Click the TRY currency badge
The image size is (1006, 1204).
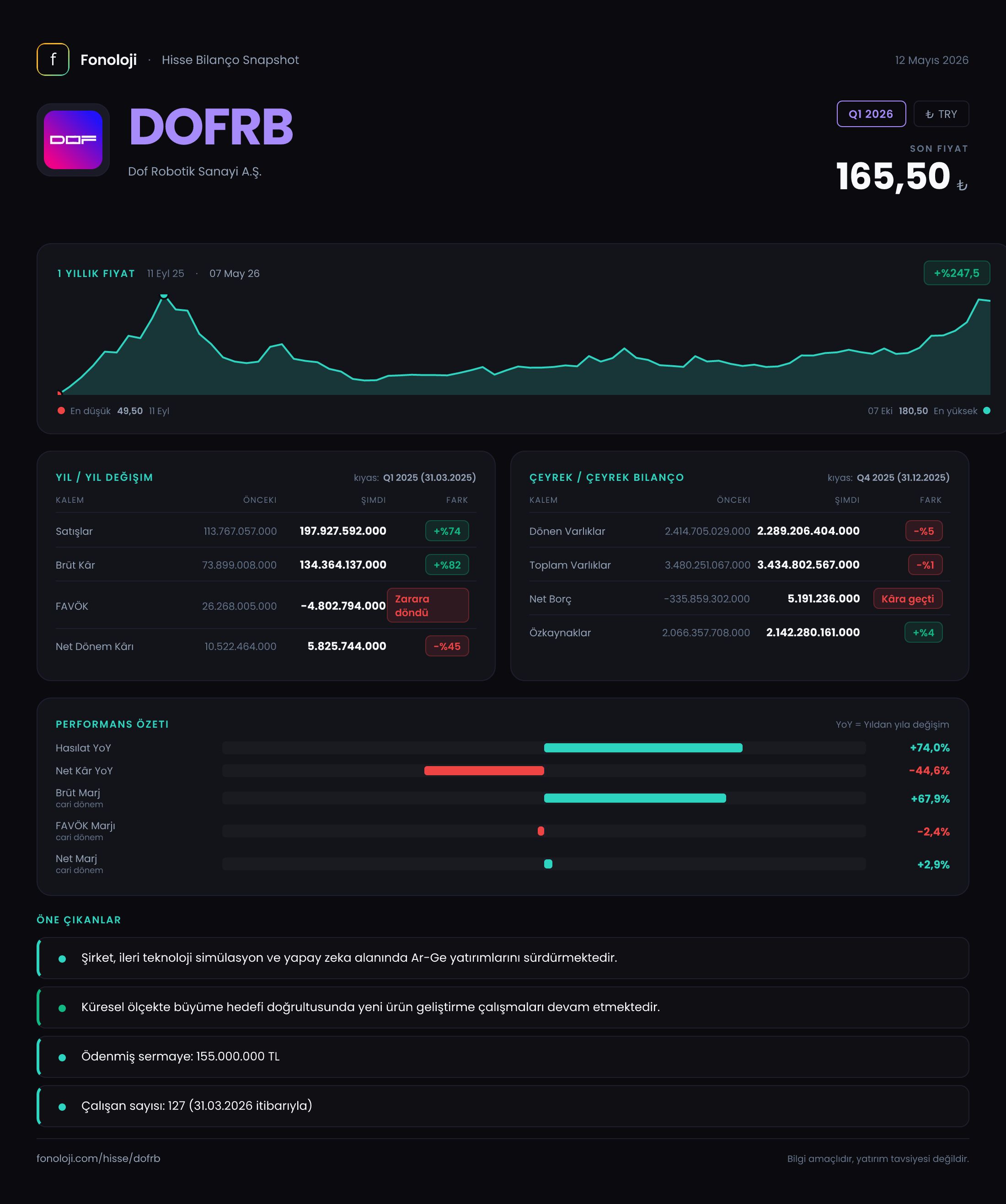click(x=941, y=114)
